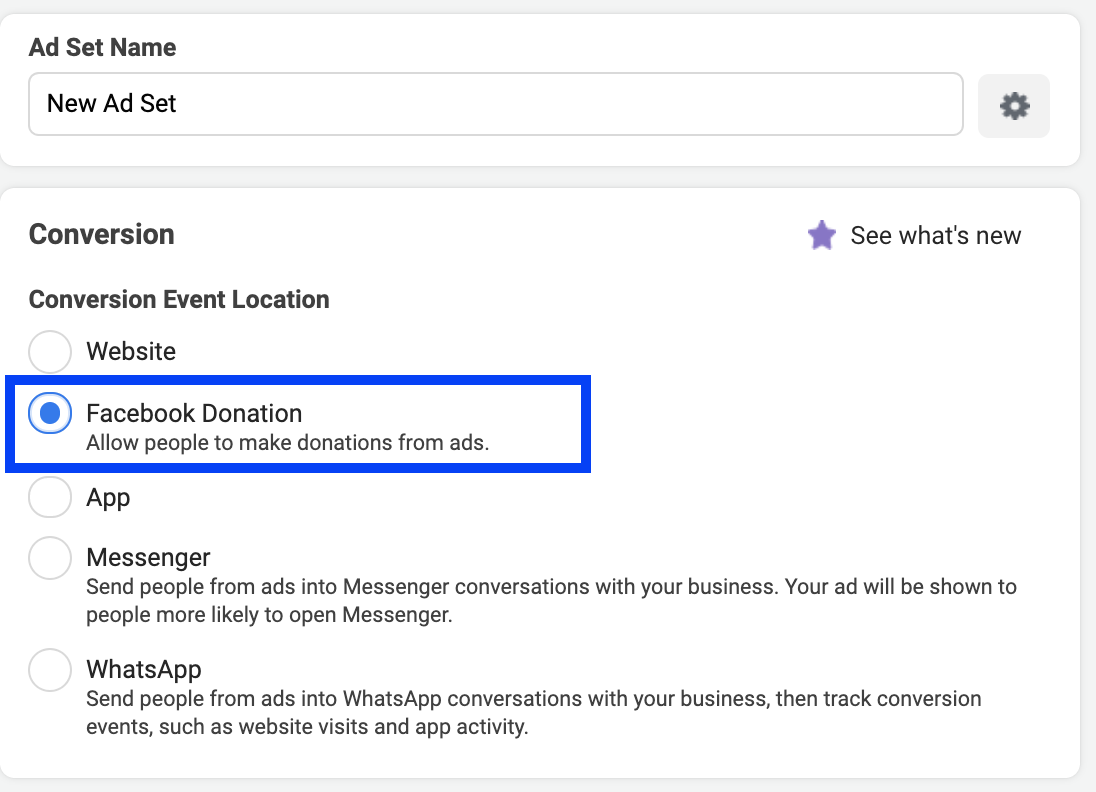Click the WhatsApp option label text

pos(143,670)
